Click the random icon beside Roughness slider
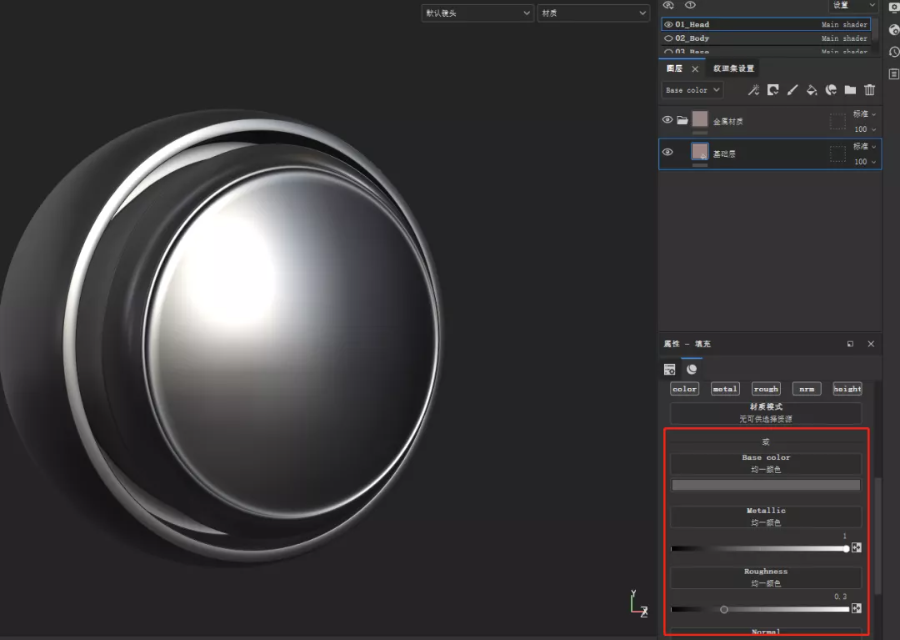Screen dimensions: 900x640 [856, 608]
